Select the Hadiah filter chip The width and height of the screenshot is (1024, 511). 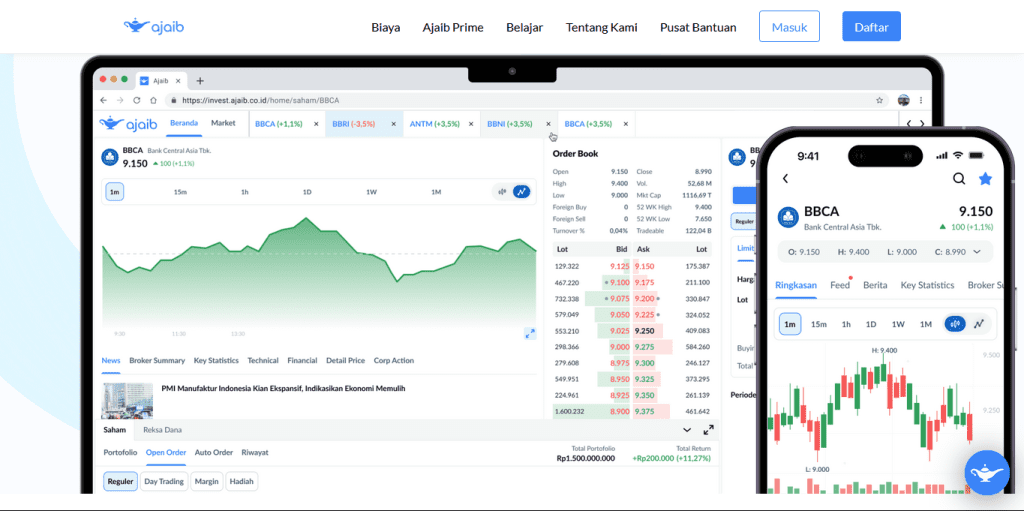click(242, 482)
